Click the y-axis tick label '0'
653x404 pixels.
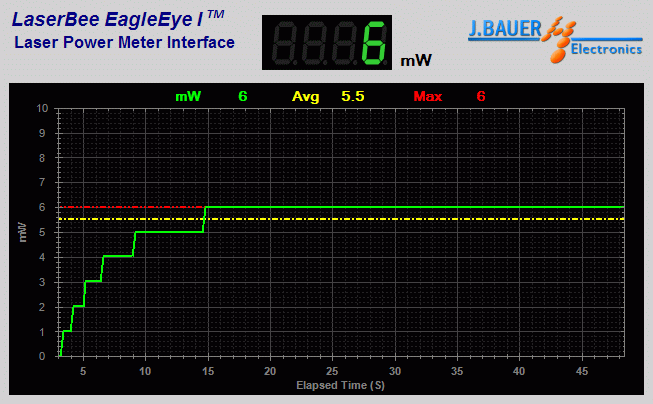[x=42, y=357]
